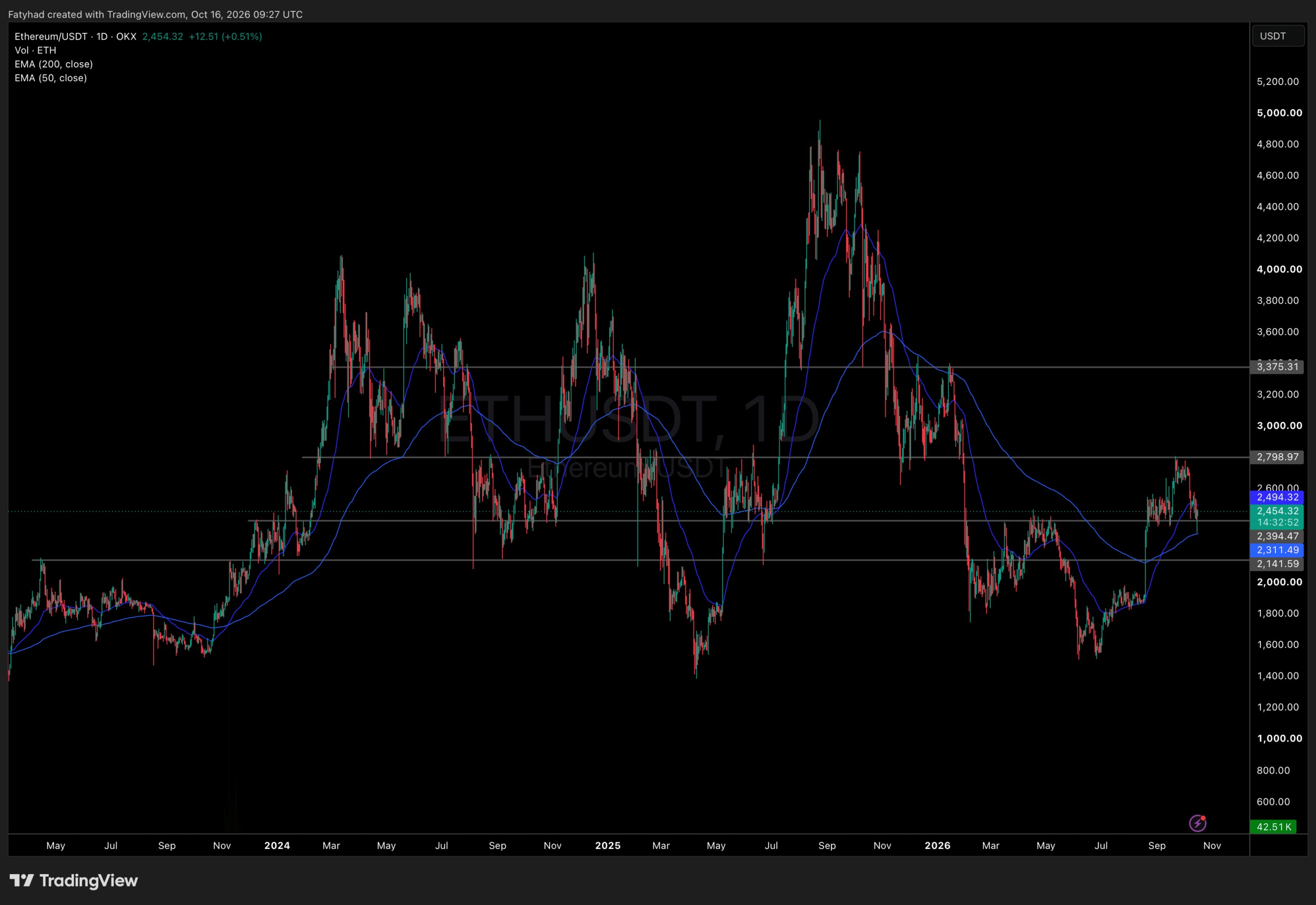Click the 4,000.00 price axis label
The width and height of the screenshot is (1316, 905).
[1279, 269]
